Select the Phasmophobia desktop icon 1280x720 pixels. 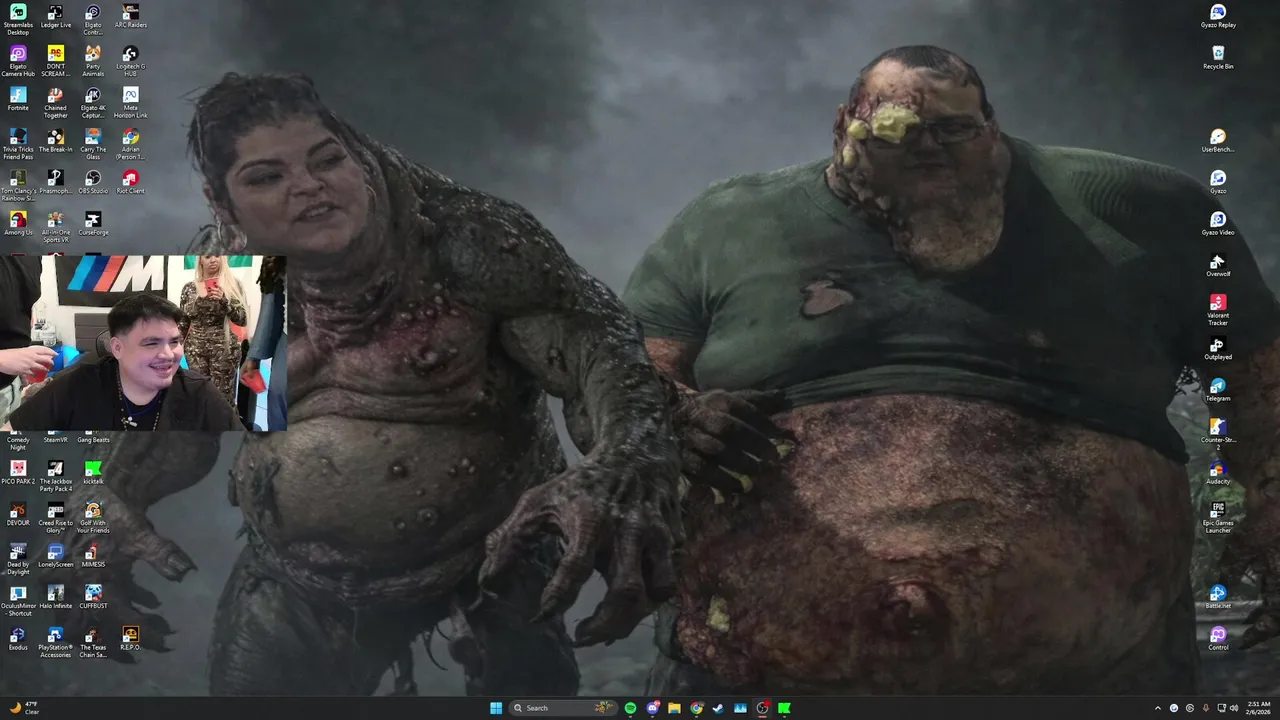tap(56, 182)
